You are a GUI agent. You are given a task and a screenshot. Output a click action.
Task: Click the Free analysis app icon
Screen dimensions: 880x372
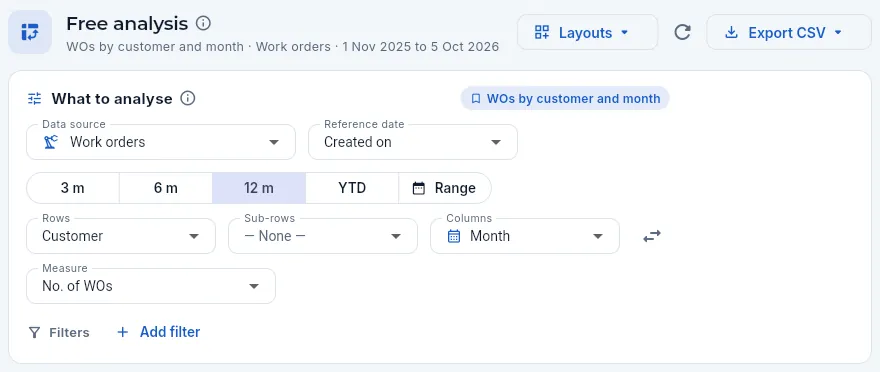pyautogui.click(x=30, y=32)
